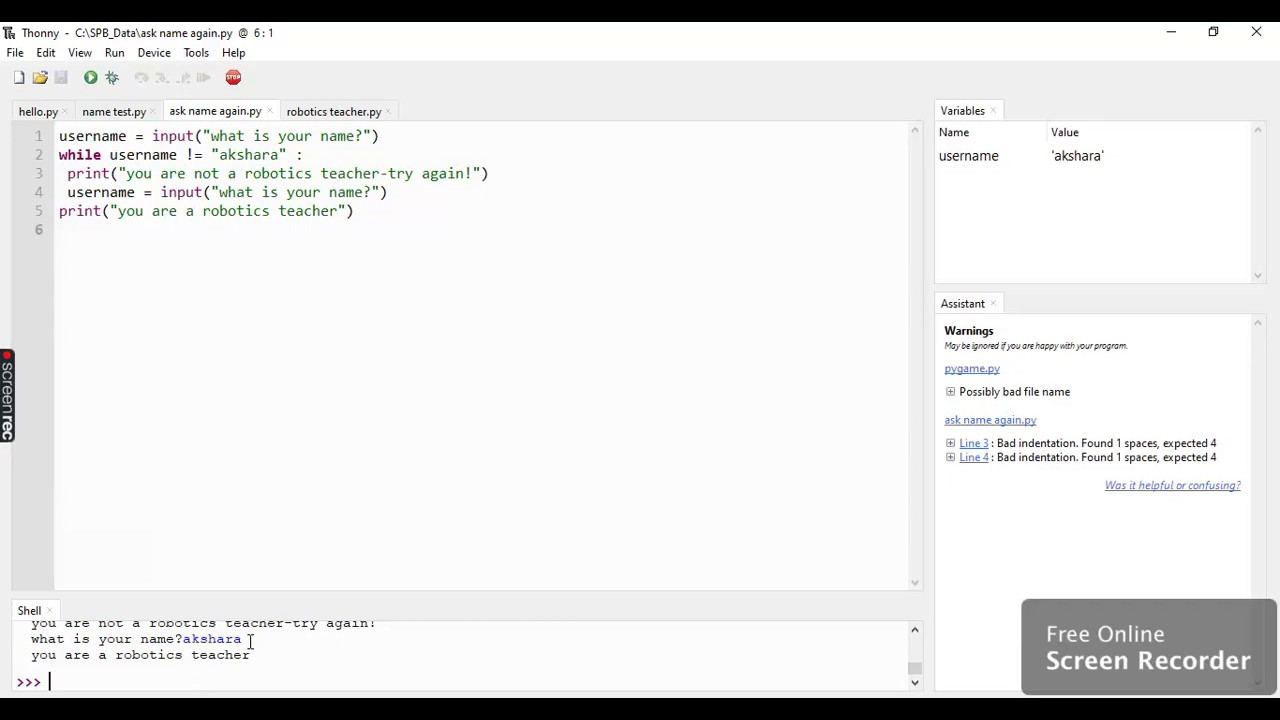Switch to the 'robotics teacher.py' tab
1280x720 pixels.
point(333,111)
